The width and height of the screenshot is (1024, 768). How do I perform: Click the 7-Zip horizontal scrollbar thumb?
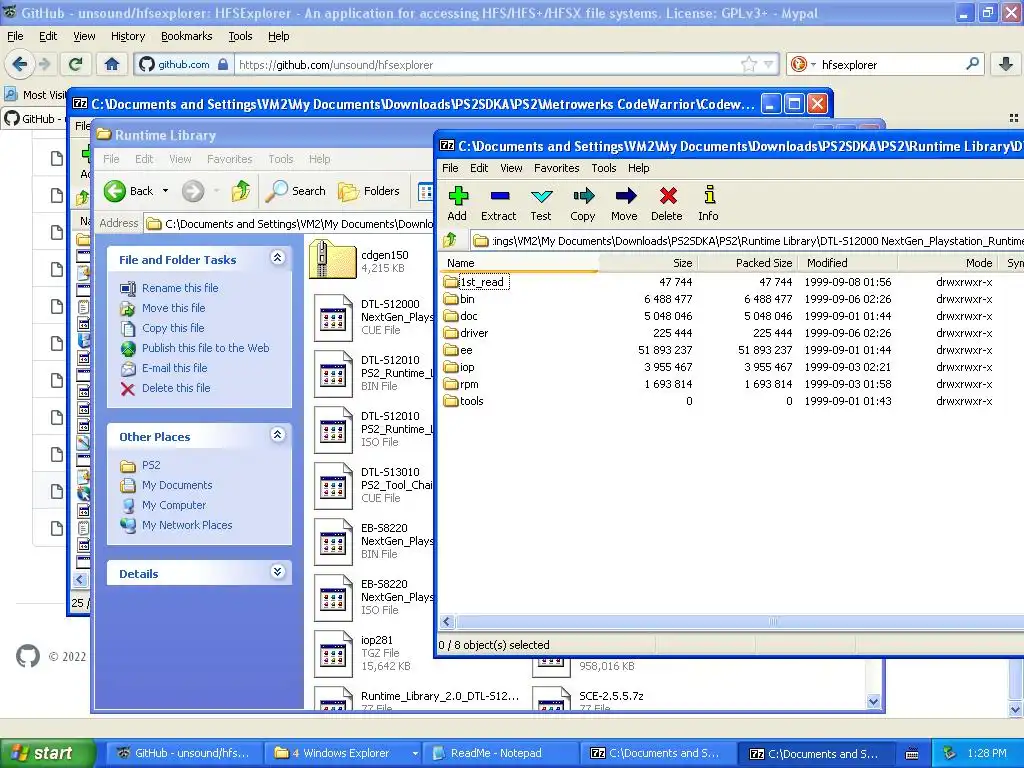pos(774,621)
